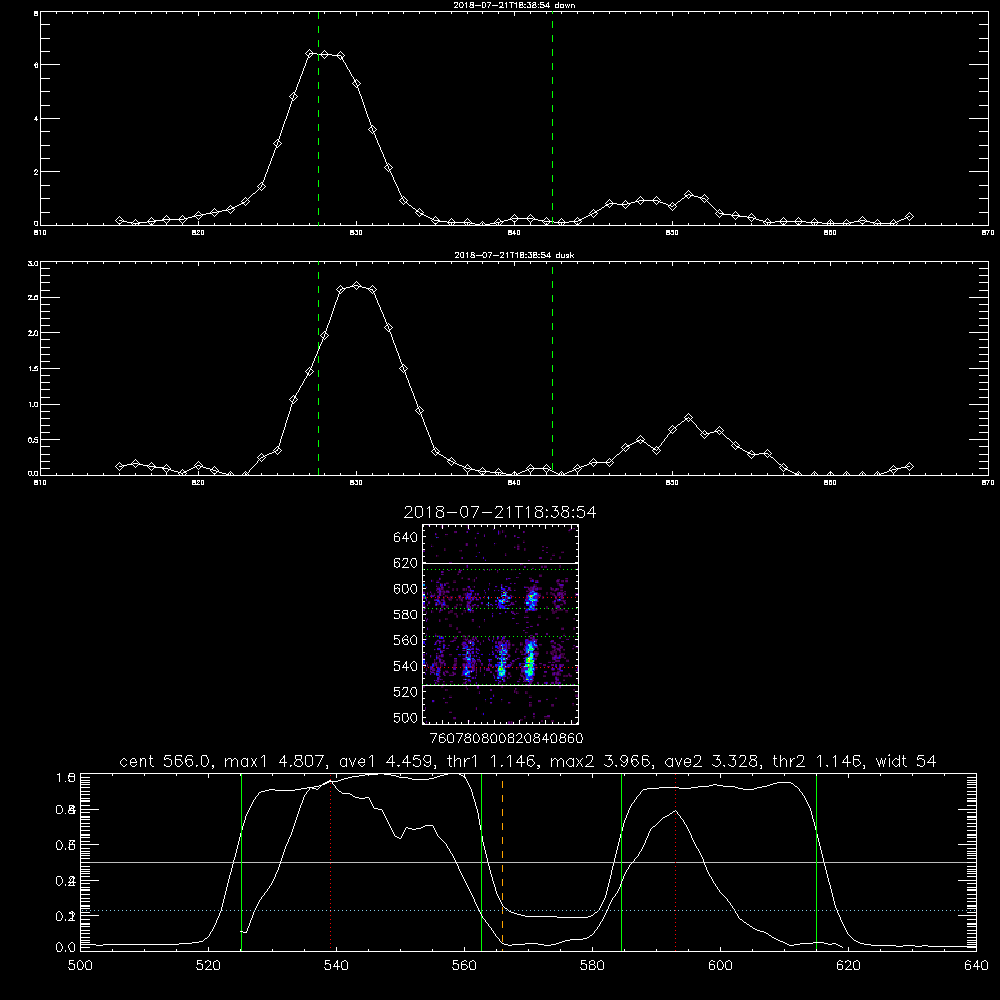Click the dusk plot title text
Screen dimensions: 1000x1000
click(x=514, y=255)
